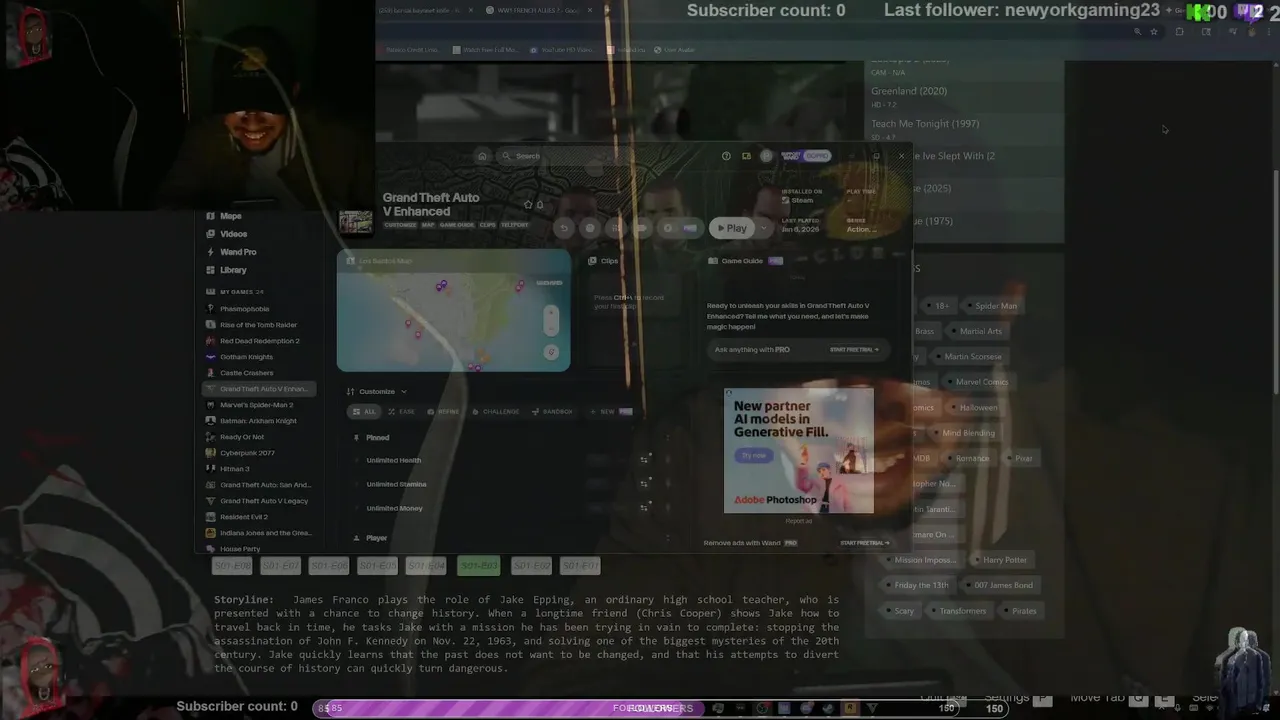
Task: Open hotkey settings icon for Unlimited Money
Action: click(x=645, y=508)
